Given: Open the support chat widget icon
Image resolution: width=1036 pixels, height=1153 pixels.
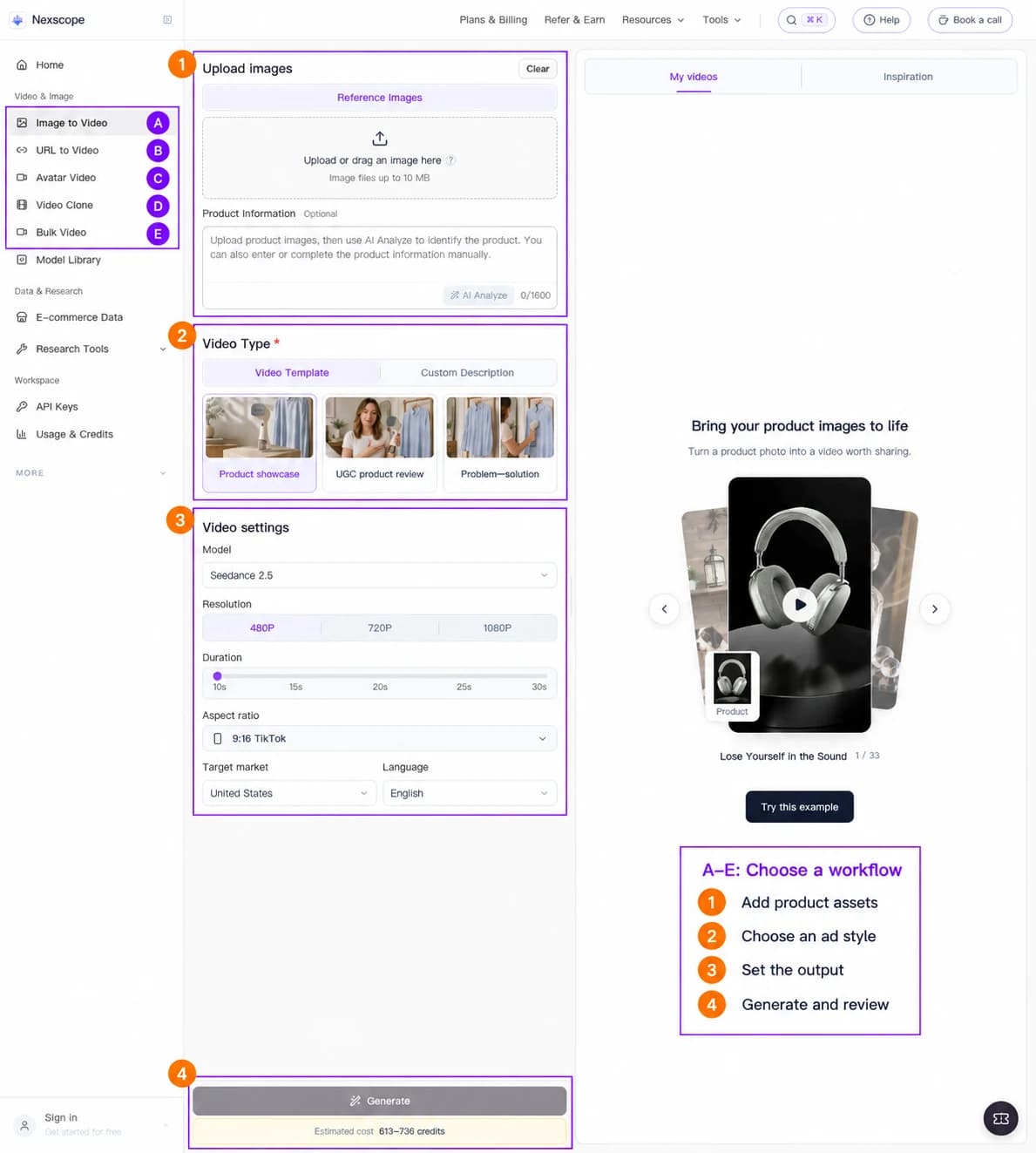Looking at the screenshot, I should [1000, 1119].
